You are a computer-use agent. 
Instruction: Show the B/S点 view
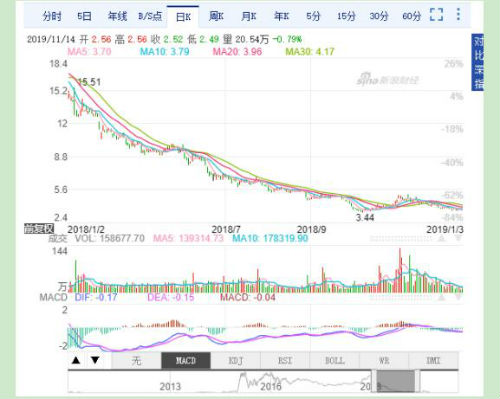click(150, 16)
